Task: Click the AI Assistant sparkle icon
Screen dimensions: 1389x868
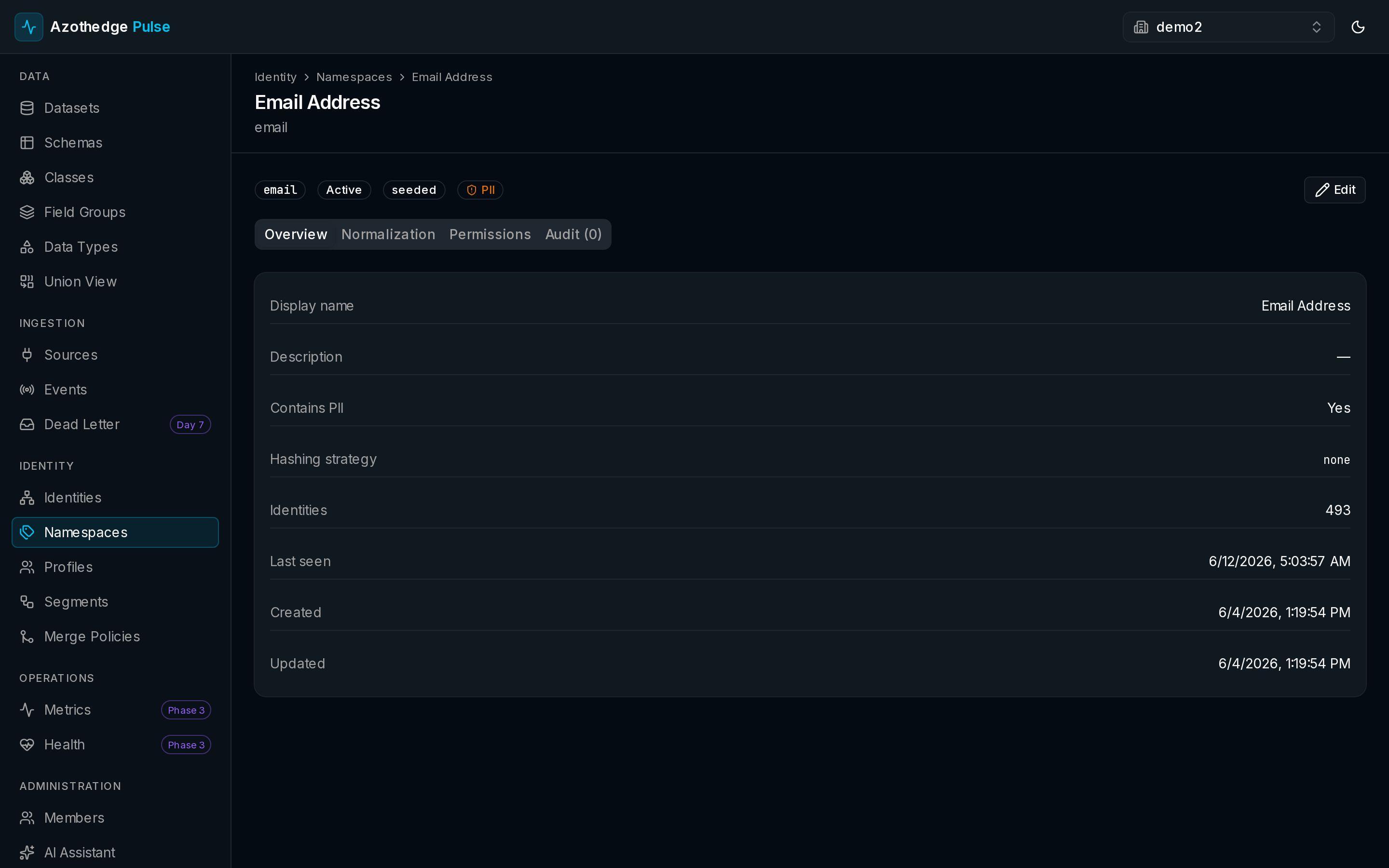Action: point(27,853)
